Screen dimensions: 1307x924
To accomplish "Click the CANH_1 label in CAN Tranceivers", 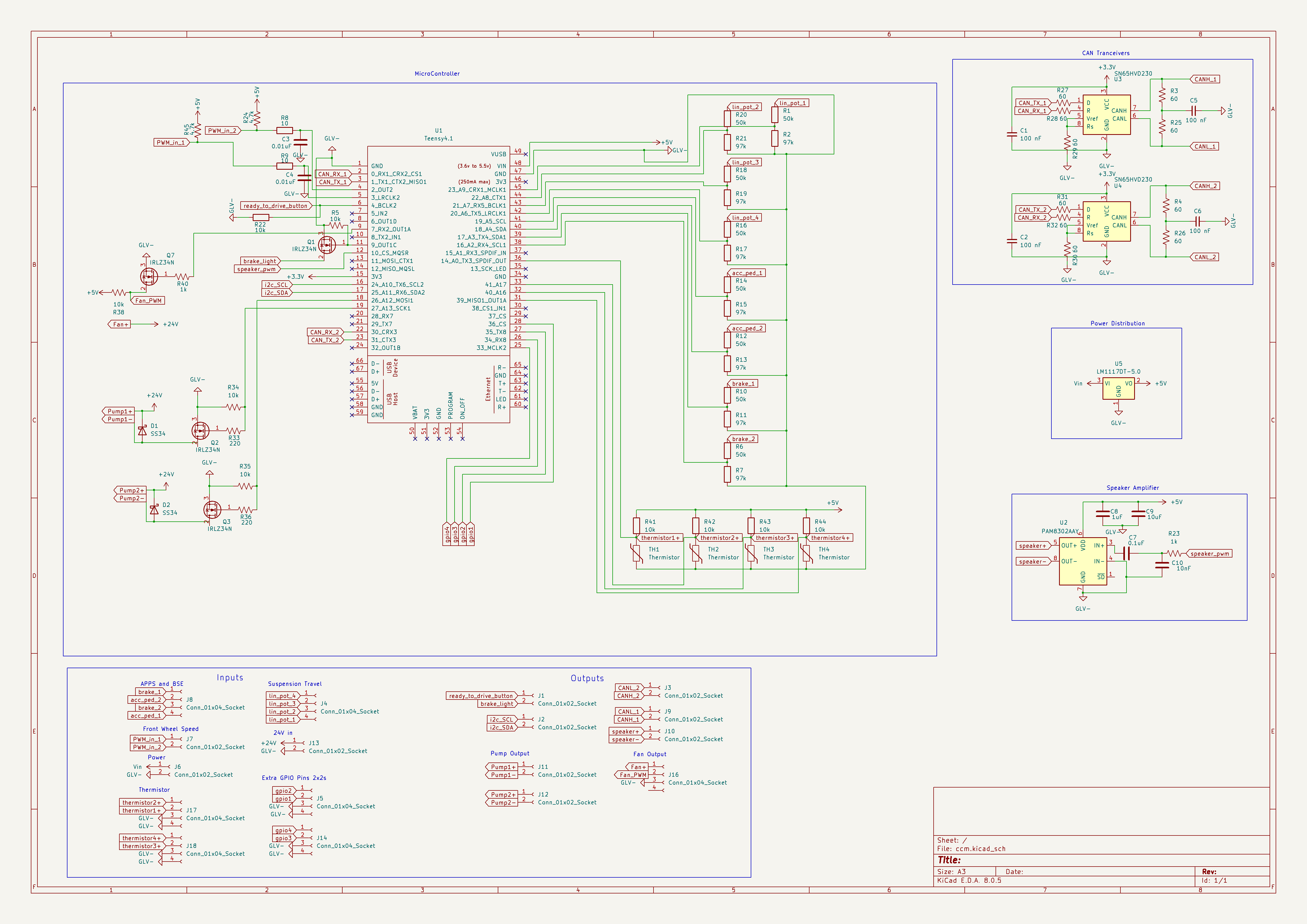I will click(1205, 79).
